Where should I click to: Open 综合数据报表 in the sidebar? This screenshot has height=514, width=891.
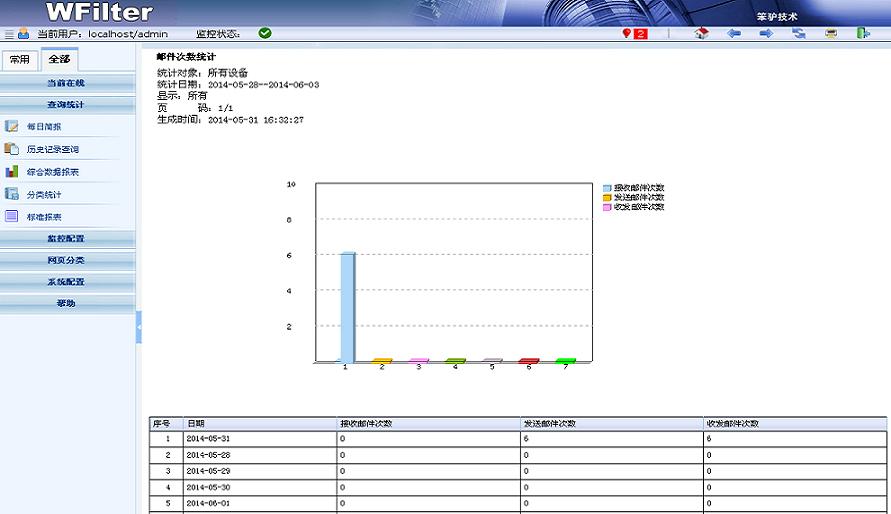coord(52,172)
